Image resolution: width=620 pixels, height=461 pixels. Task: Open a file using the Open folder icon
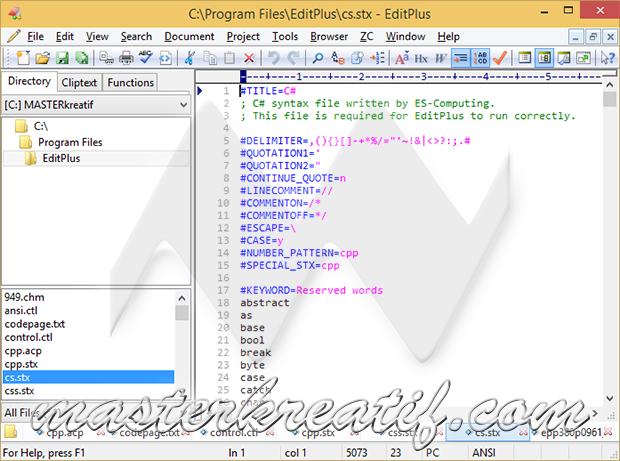(42, 58)
